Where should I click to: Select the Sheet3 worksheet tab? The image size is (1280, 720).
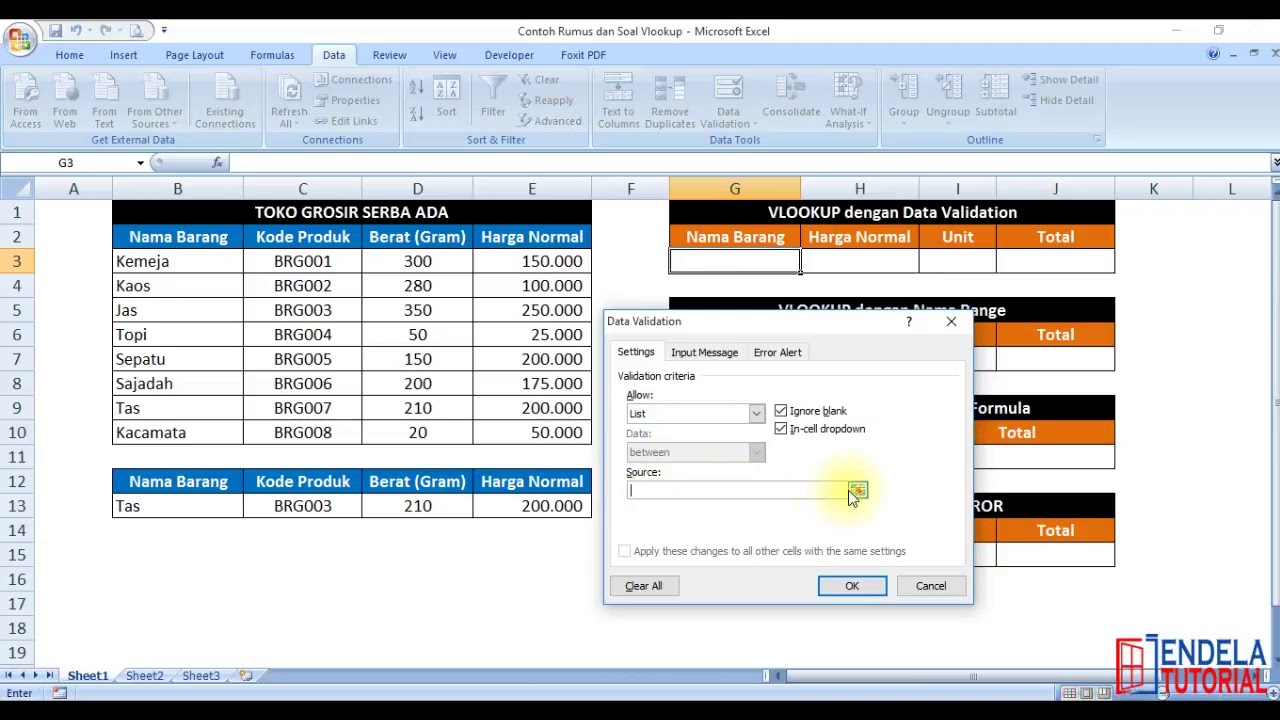pyautogui.click(x=201, y=676)
